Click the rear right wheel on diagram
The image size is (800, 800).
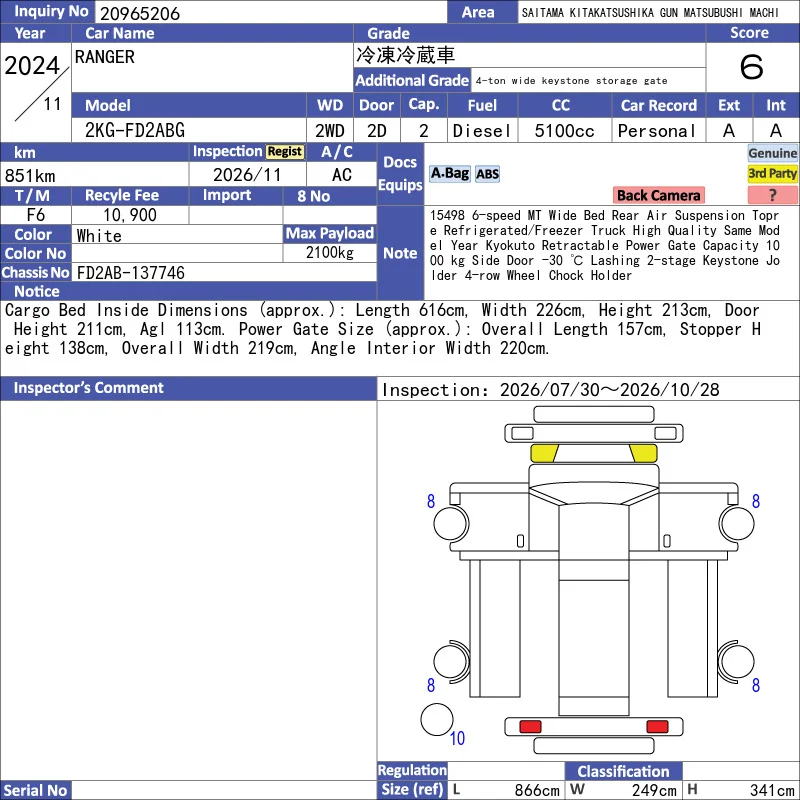pyautogui.click(x=736, y=661)
